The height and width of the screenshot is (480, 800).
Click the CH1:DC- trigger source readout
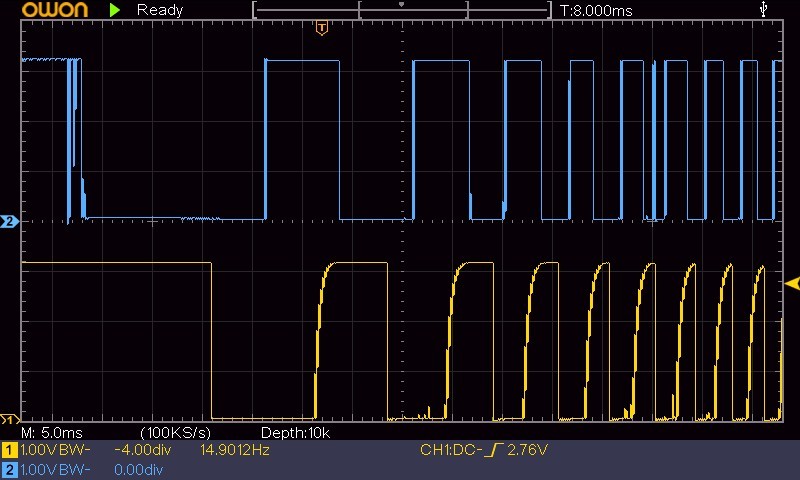[x=451, y=450]
